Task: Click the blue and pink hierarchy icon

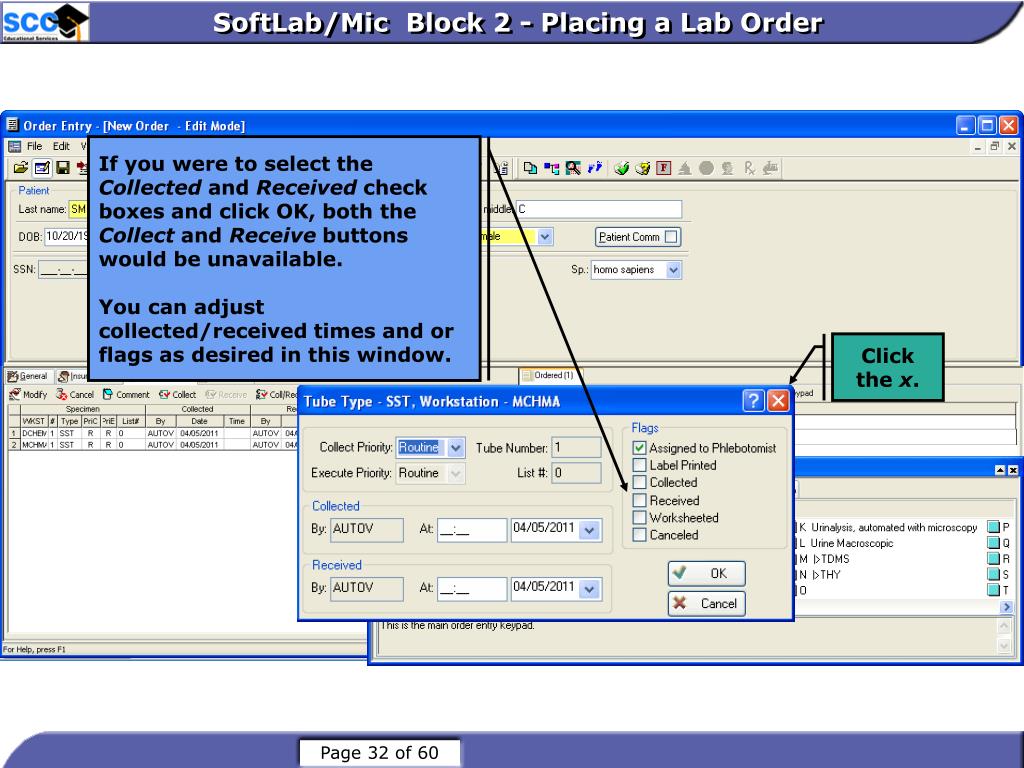Action: tap(552, 168)
